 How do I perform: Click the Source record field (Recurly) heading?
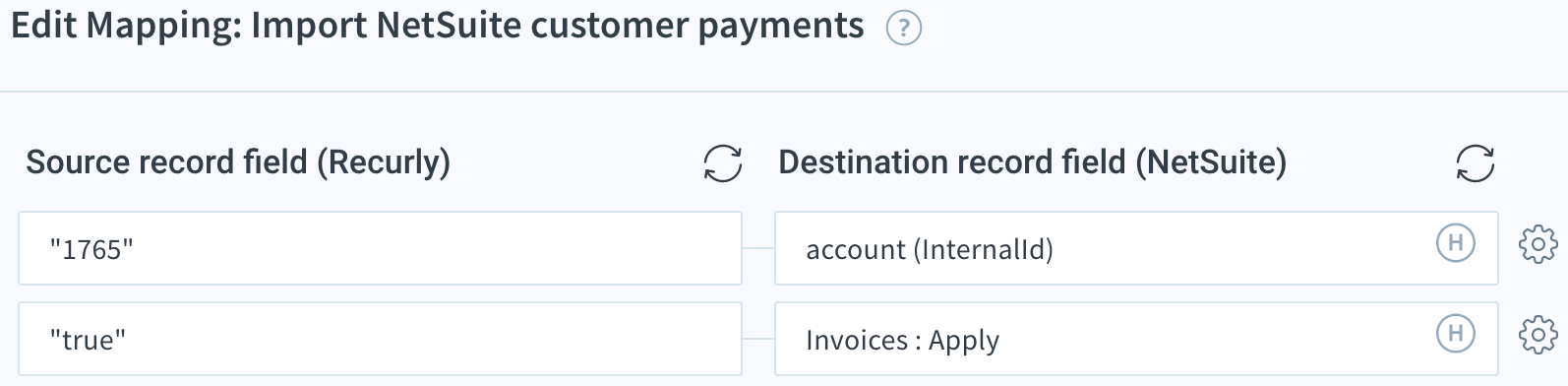tap(238, 162)
